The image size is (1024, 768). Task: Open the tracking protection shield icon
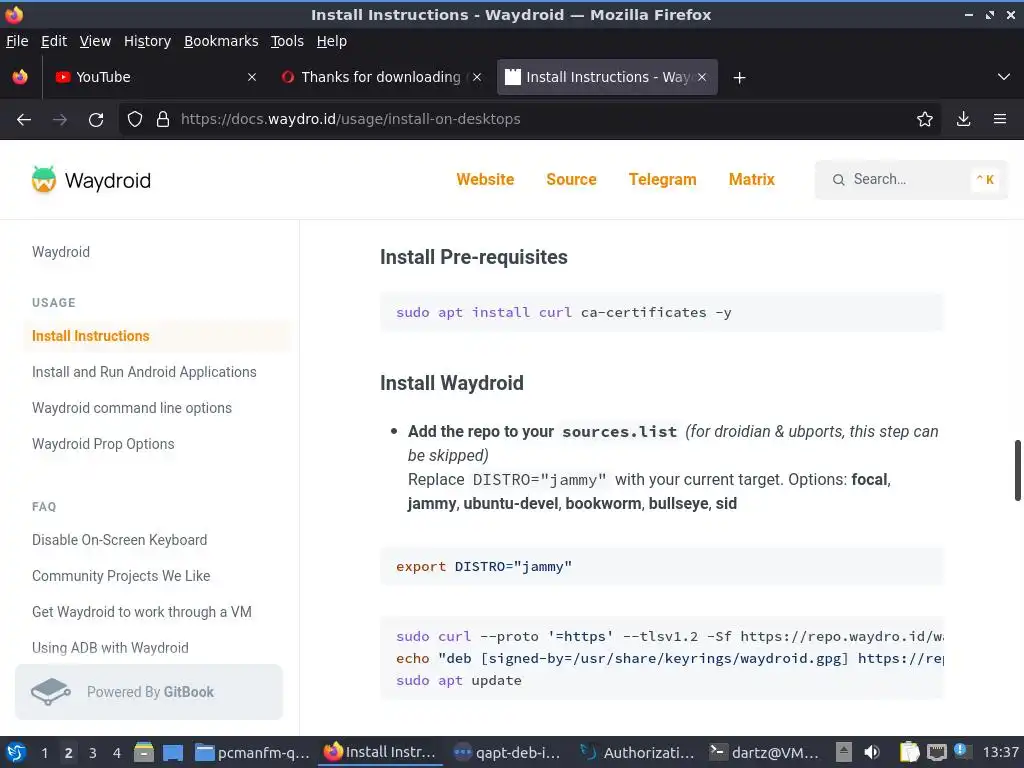135,120
